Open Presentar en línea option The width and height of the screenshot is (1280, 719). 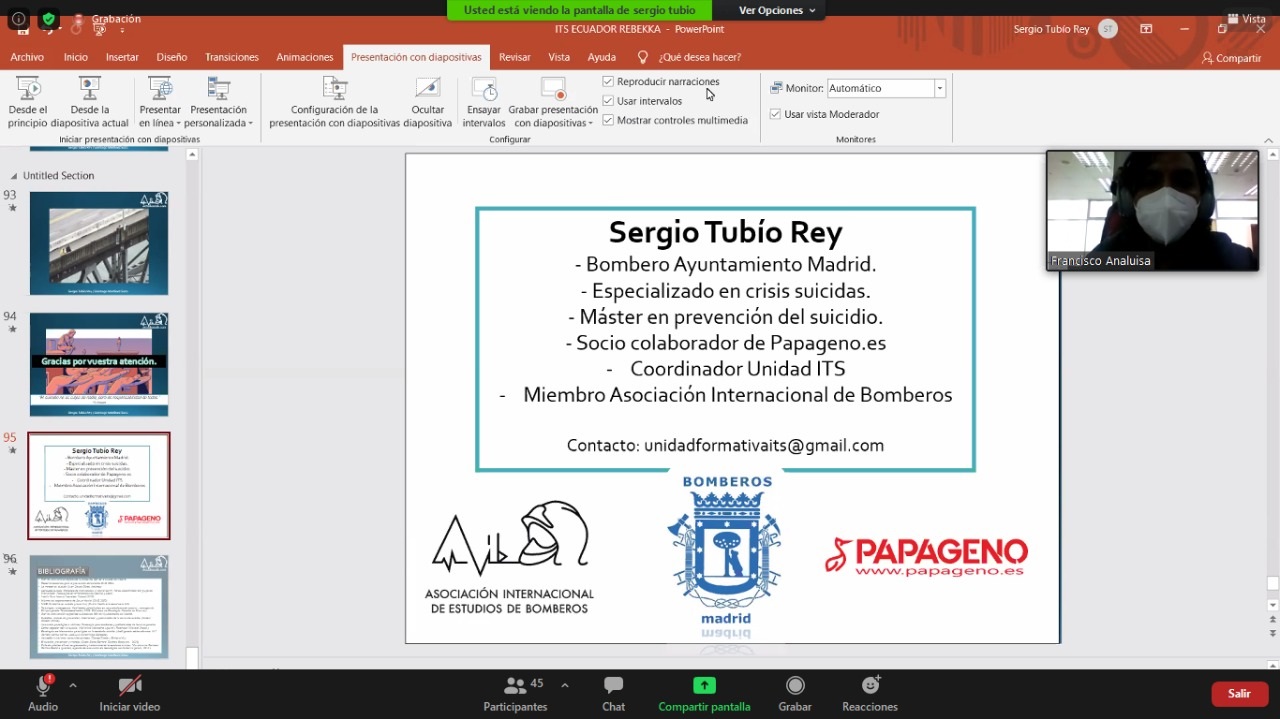pos(160,102)
